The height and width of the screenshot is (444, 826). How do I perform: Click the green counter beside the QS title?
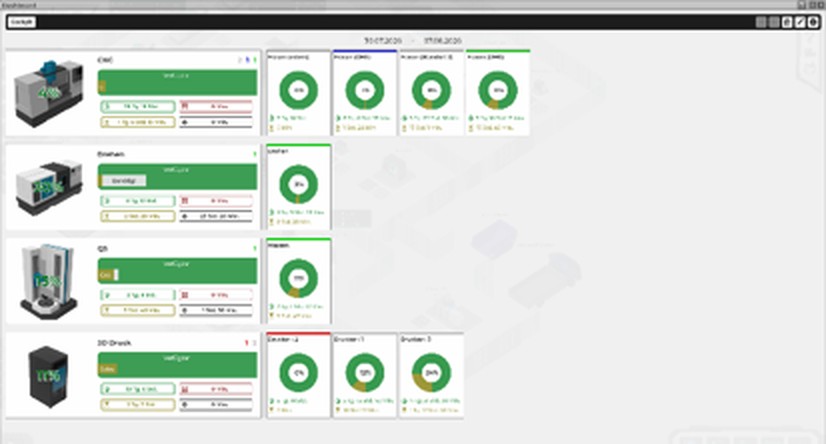coord(255,249)
